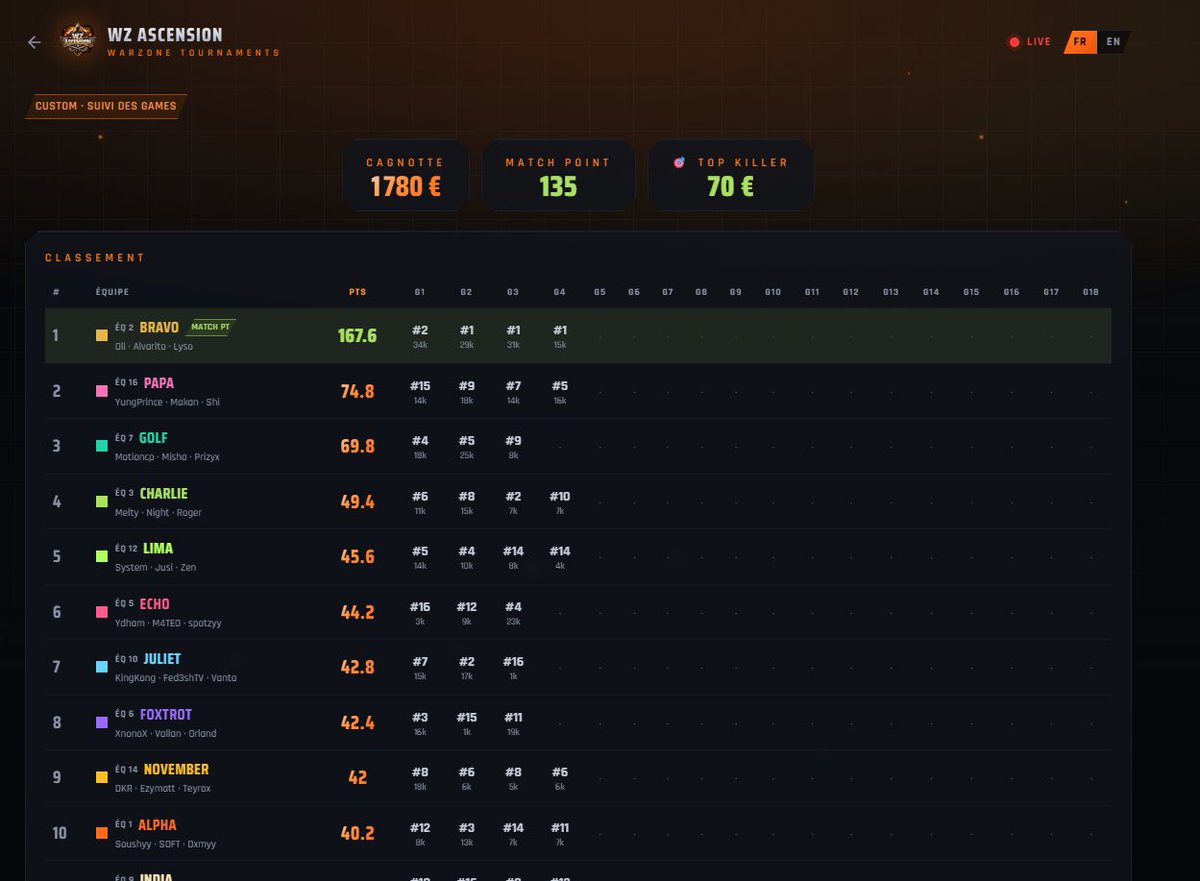
Task: Select team name PAPA
Action: [x=159, y=383]
